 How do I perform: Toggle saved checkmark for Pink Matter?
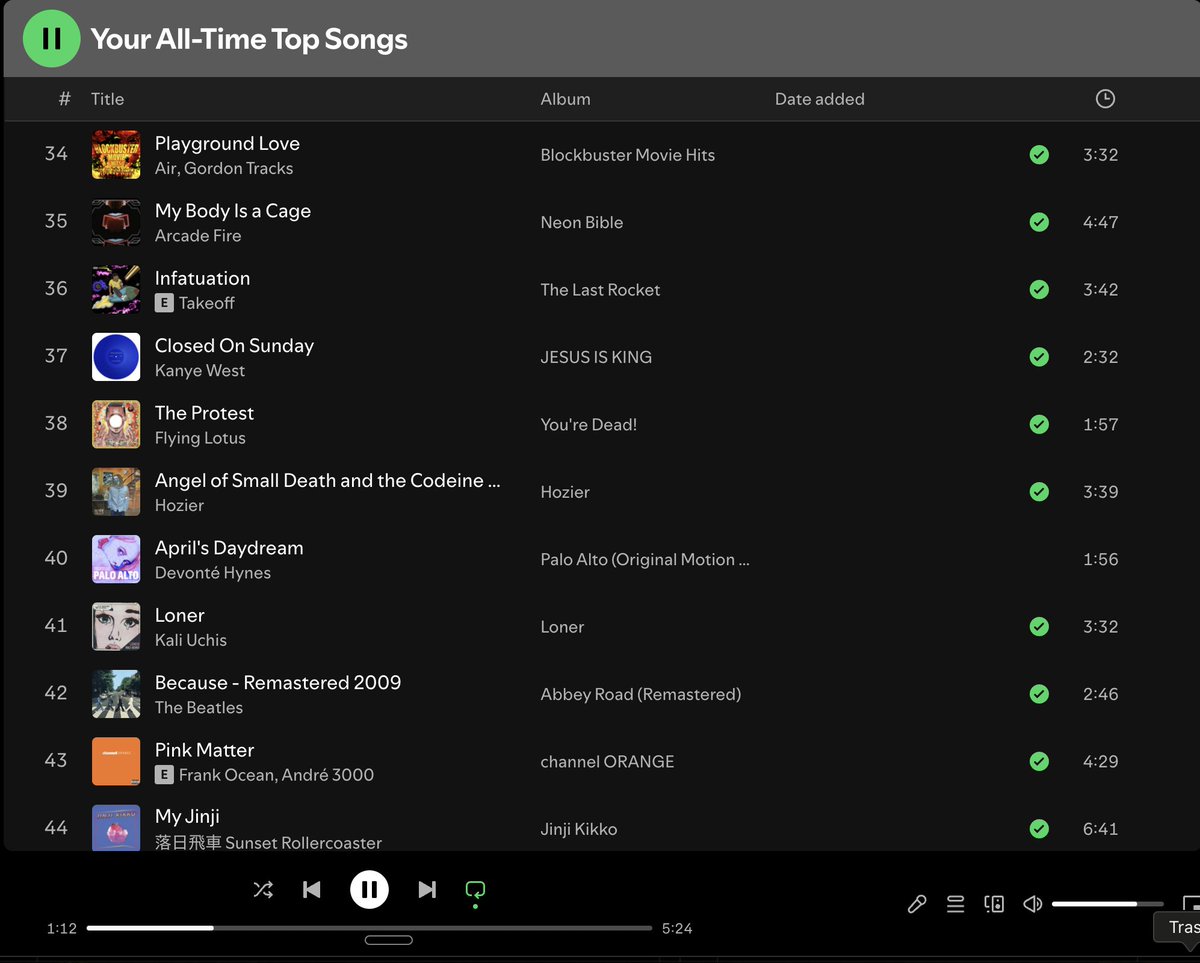[1040, 761]
